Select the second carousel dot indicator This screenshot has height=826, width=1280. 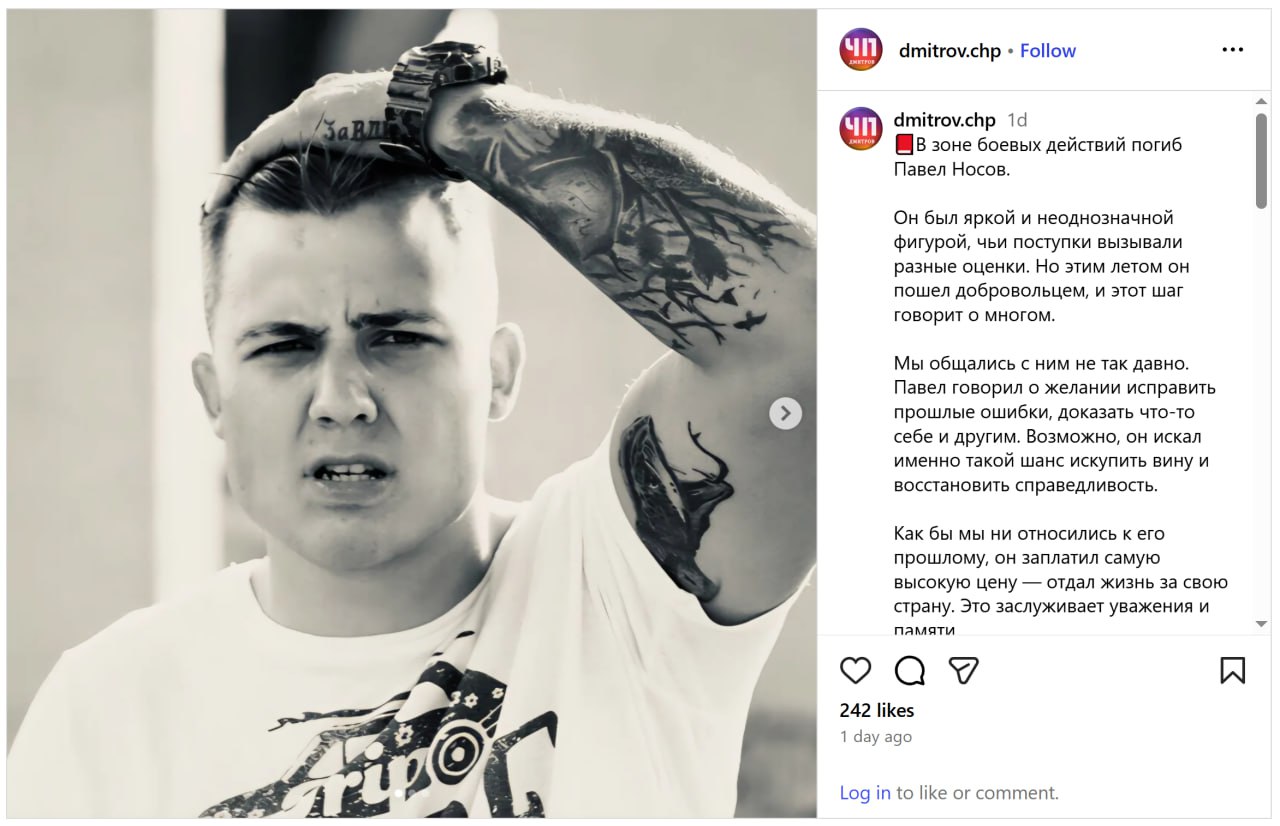pos(409,793)
